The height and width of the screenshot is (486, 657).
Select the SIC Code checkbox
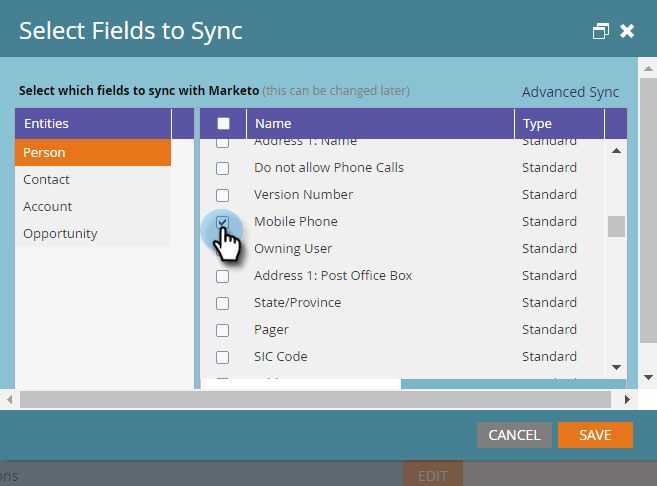click(x=223, y=357)
